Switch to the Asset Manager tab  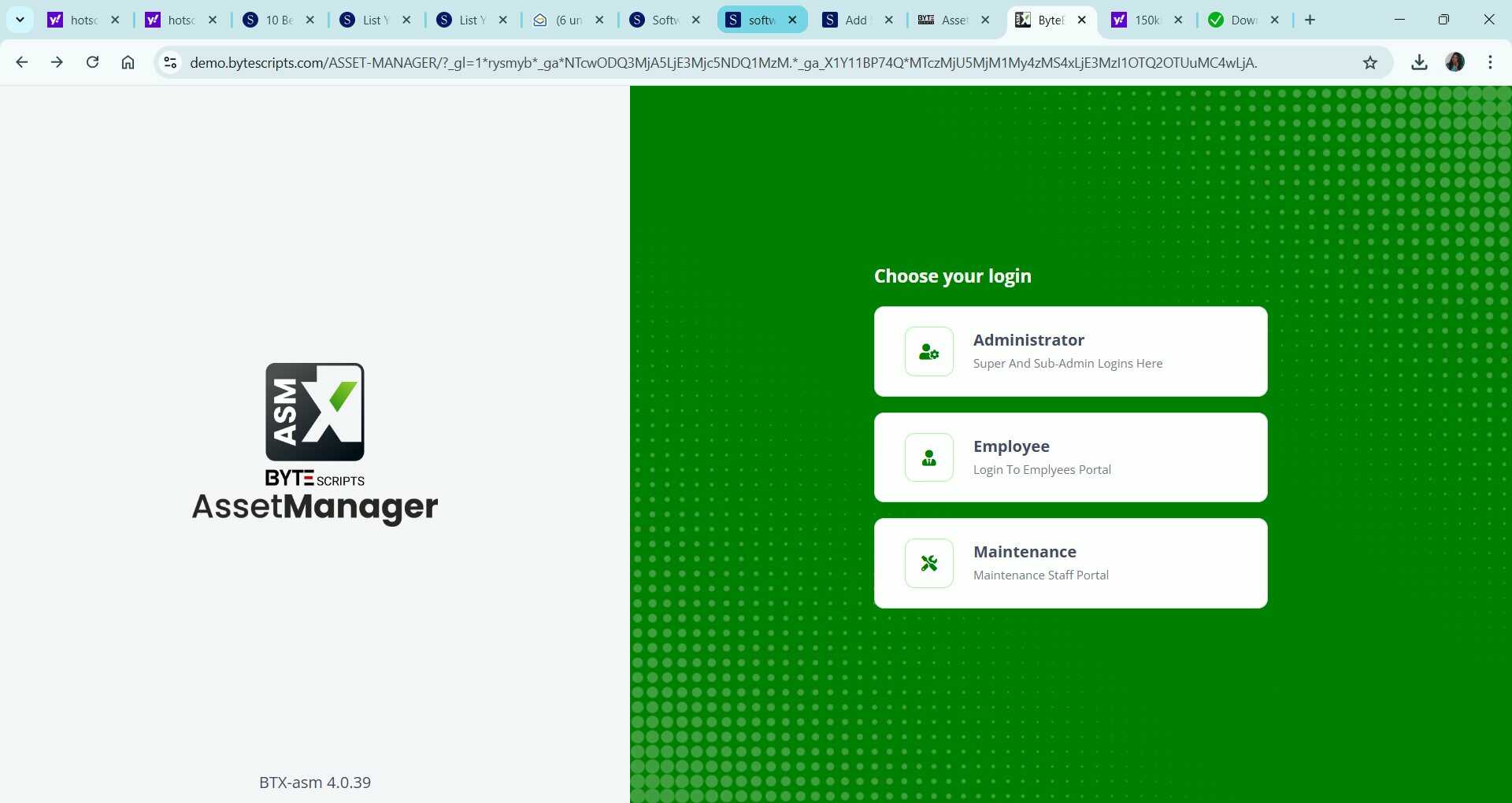pyautogui.click(x=949, y=20)
